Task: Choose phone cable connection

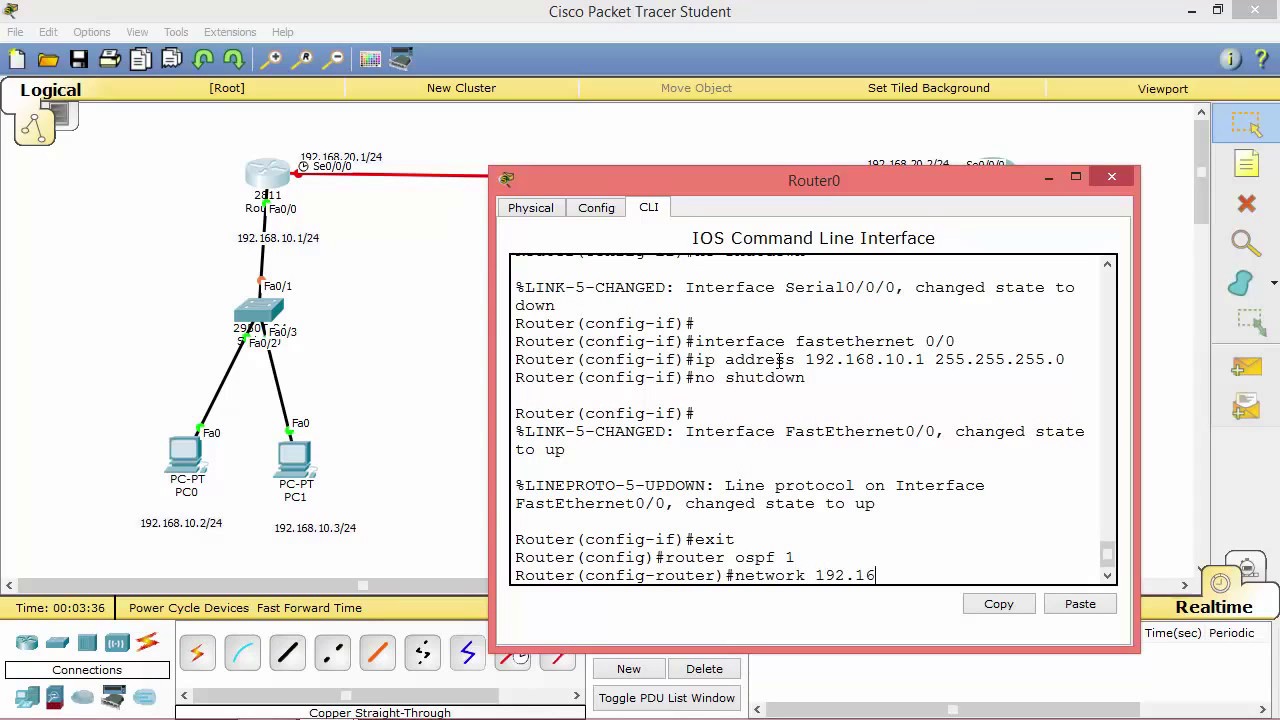Action: point(423,654)
